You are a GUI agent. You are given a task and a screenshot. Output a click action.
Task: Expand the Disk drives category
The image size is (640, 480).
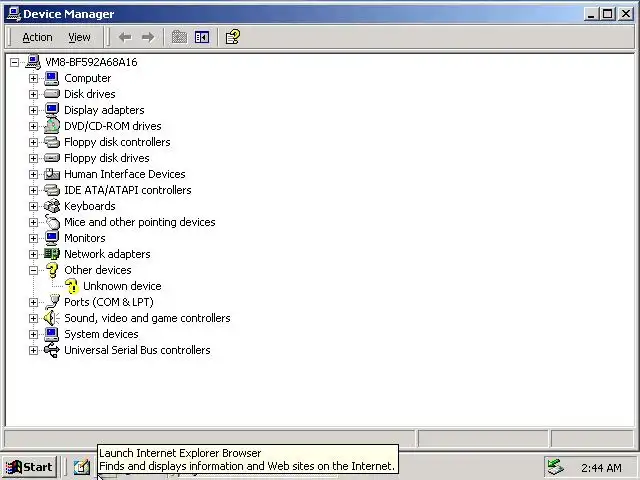33,94
